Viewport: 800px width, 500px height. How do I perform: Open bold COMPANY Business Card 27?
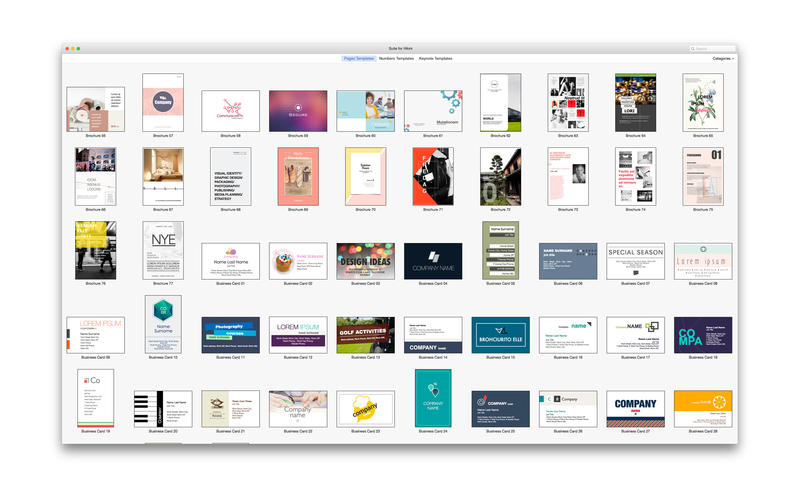[636, 409]
